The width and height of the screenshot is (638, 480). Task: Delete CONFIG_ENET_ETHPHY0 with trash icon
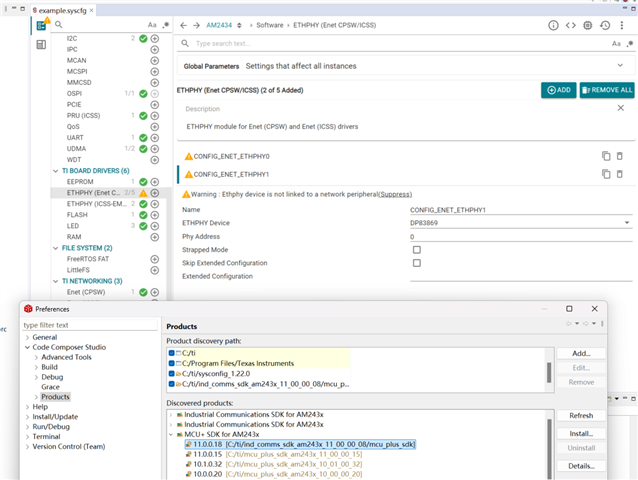pyautogui.click(x=619, y=156)
